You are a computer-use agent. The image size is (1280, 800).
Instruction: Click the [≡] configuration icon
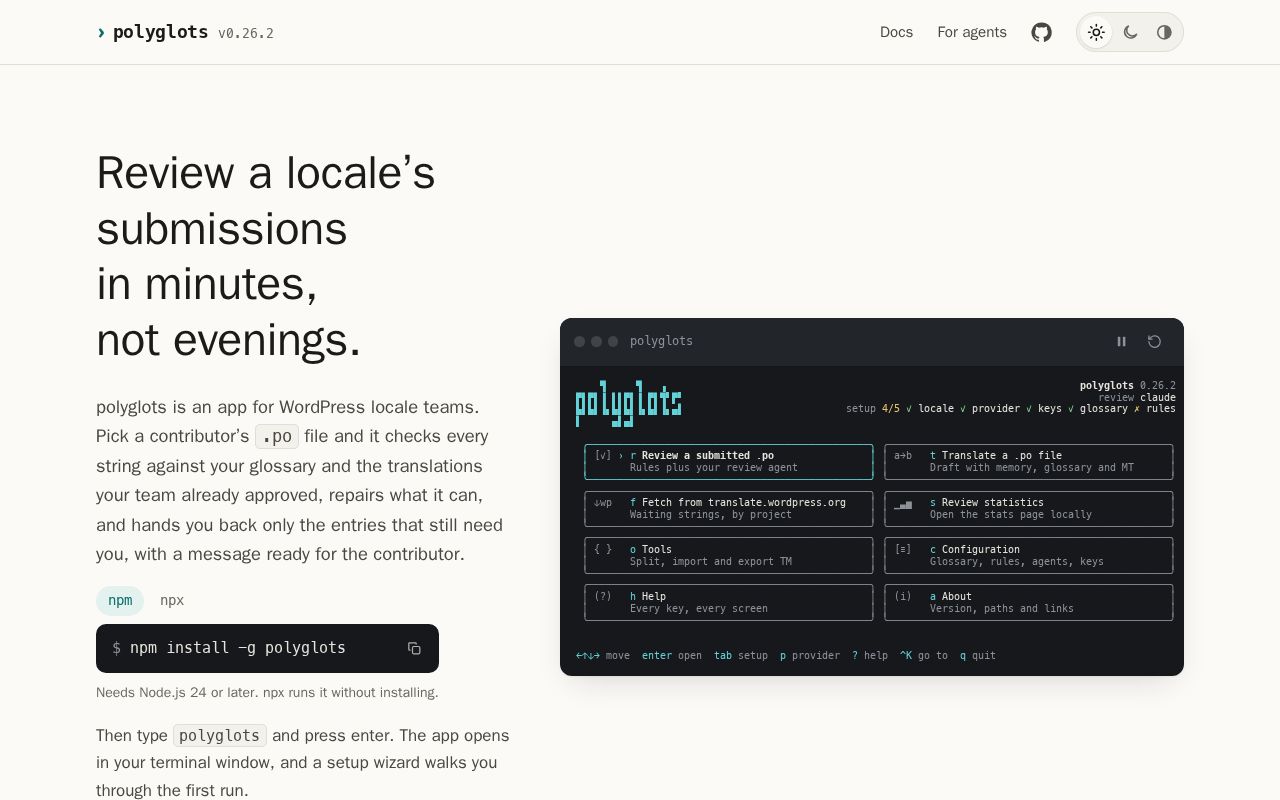pos(903,549)
